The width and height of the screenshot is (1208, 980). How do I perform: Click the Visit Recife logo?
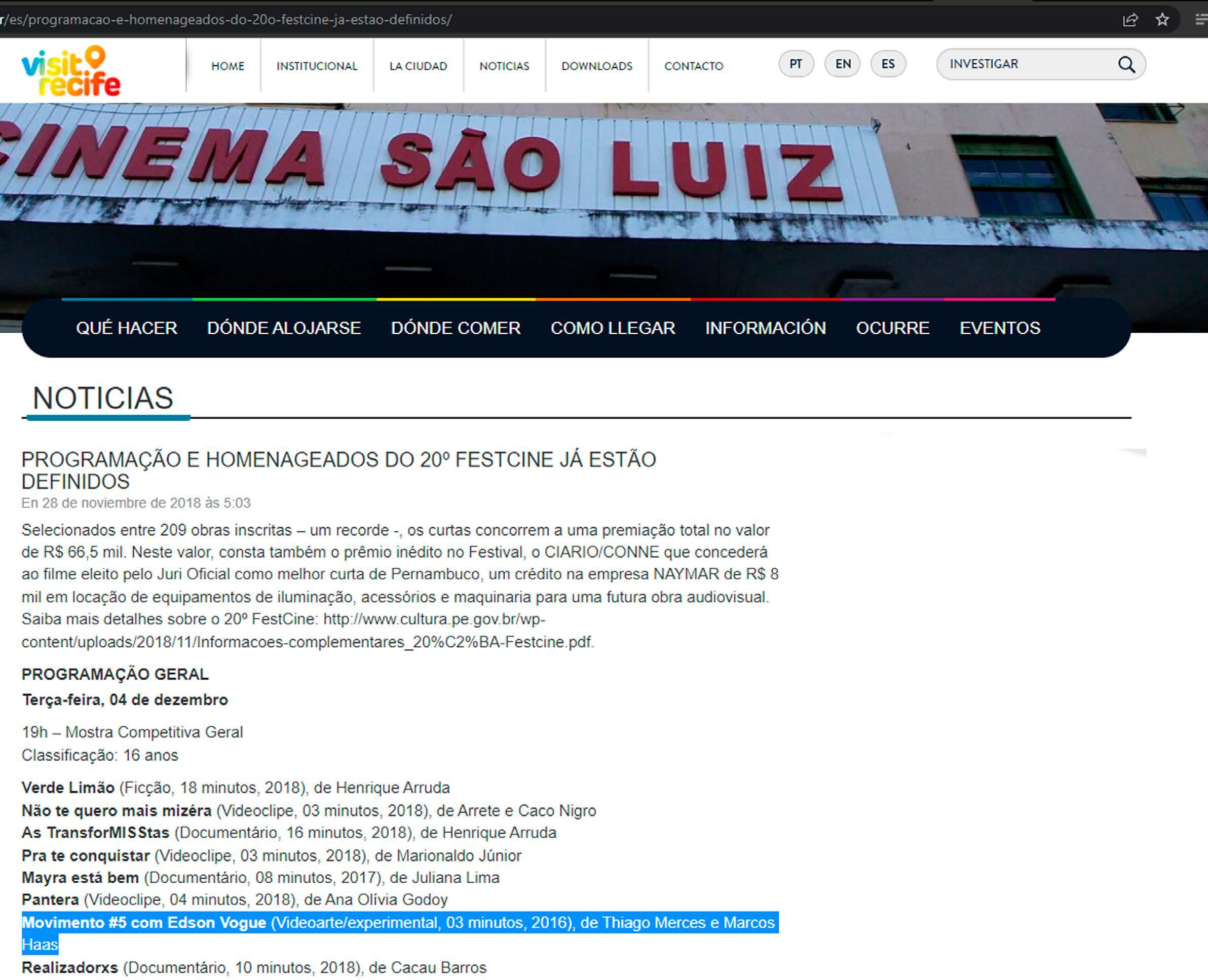click(71, 71)
